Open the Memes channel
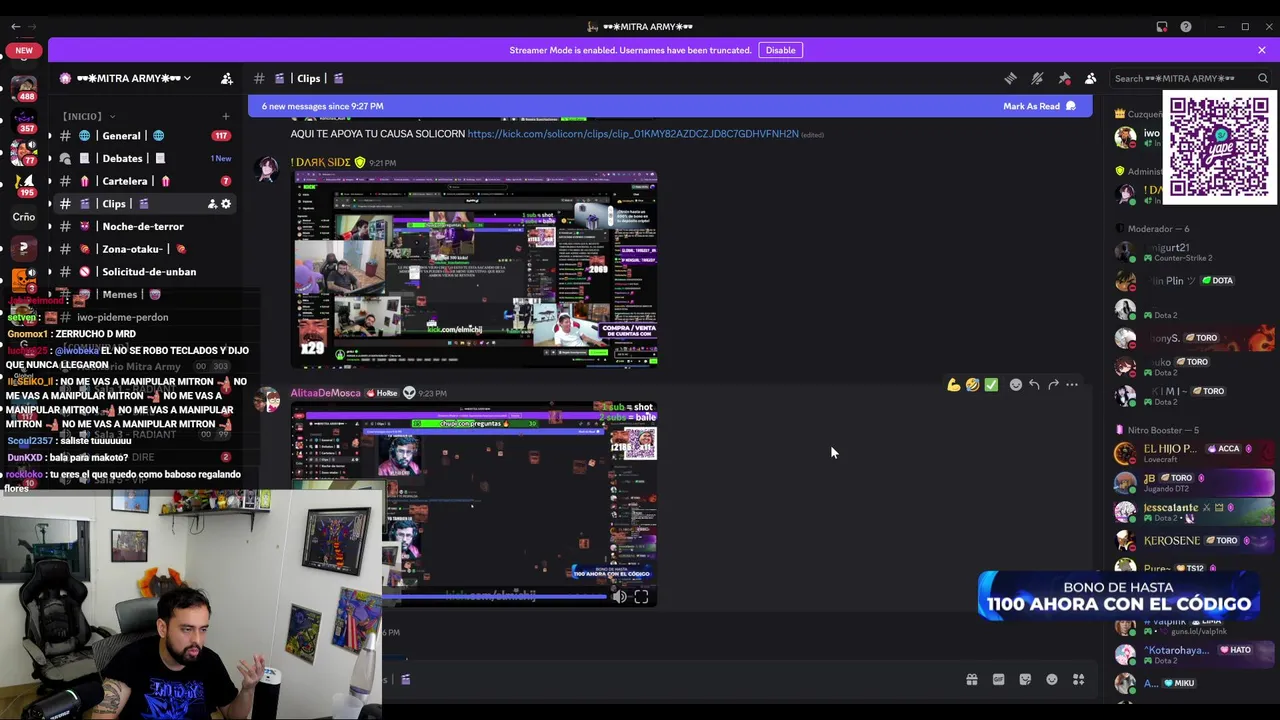The image size is (1280, 720). click(x=145, y=294)
